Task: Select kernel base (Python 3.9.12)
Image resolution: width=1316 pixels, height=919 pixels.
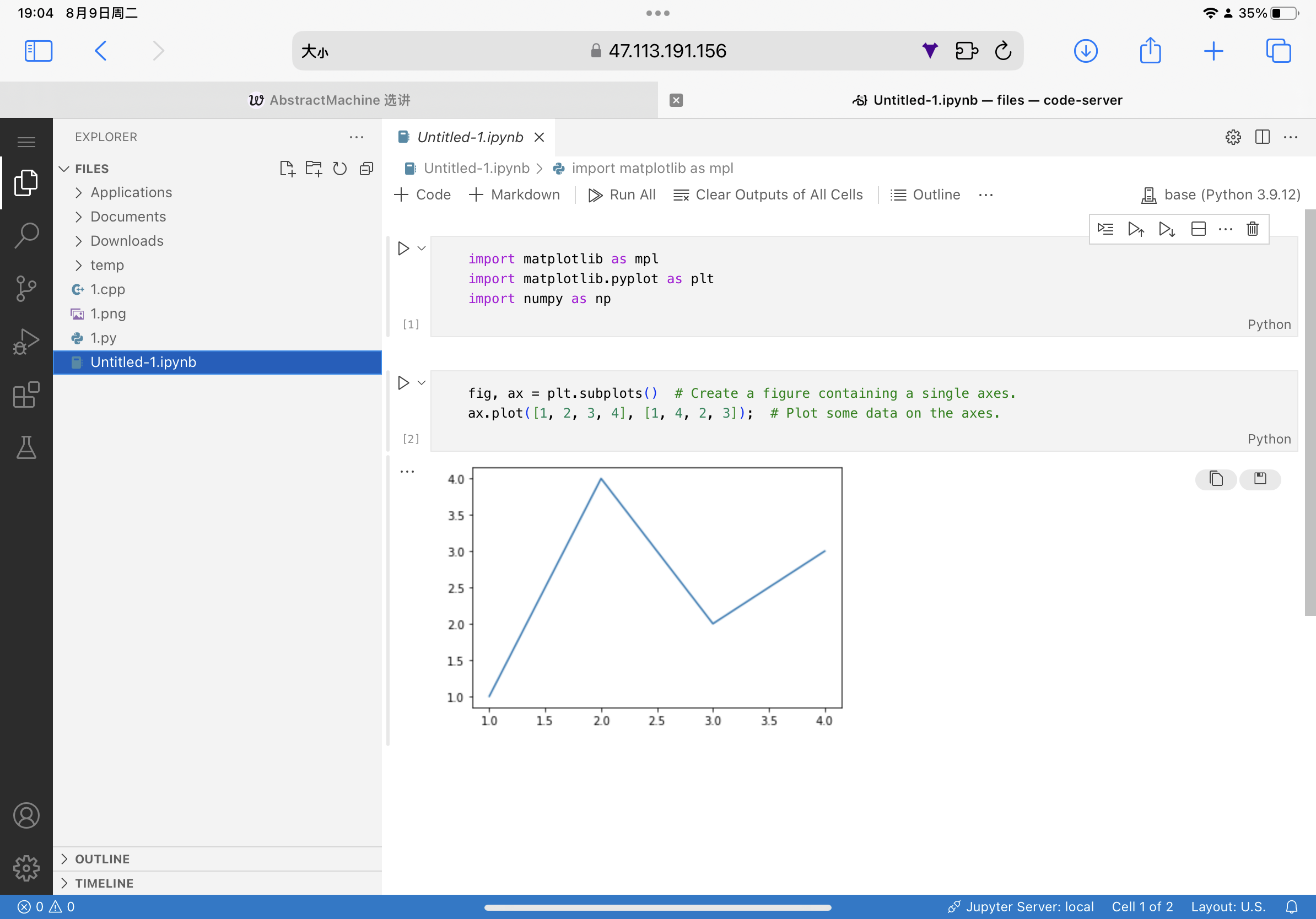Action: pyautogui.click(x=1220, y=195)
